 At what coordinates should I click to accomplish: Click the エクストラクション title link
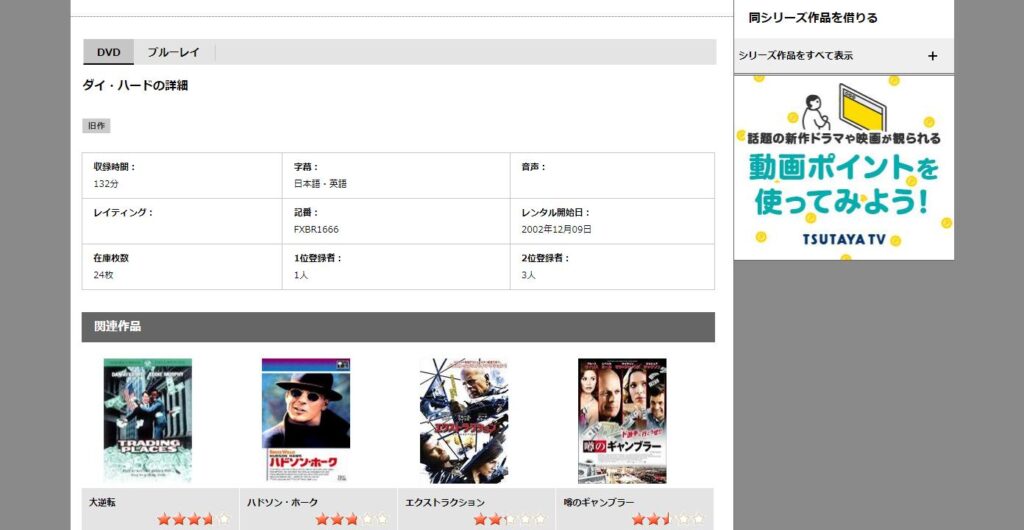coord(445,502)
